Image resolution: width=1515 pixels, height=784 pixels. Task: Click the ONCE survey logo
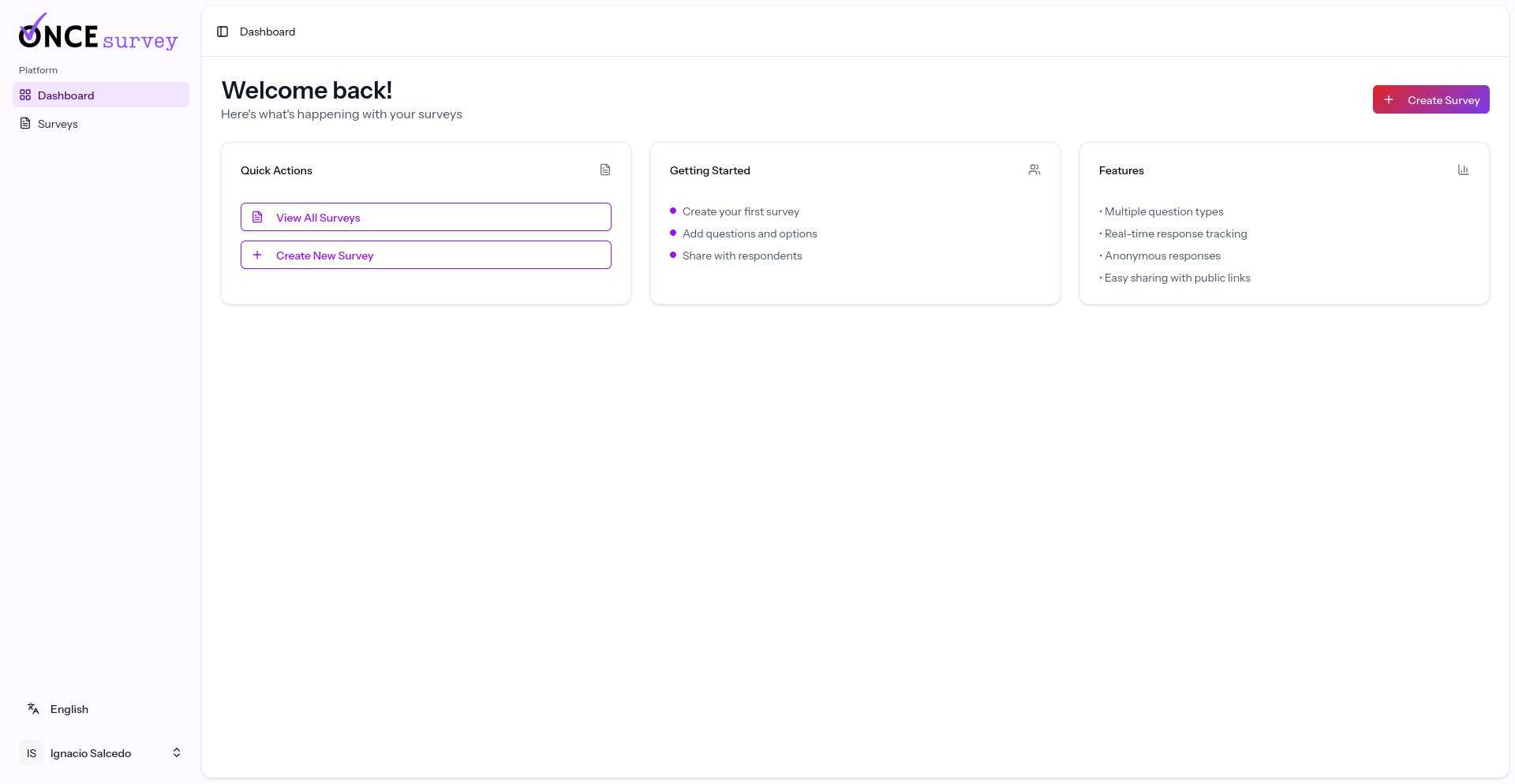[x=98, y=32]
